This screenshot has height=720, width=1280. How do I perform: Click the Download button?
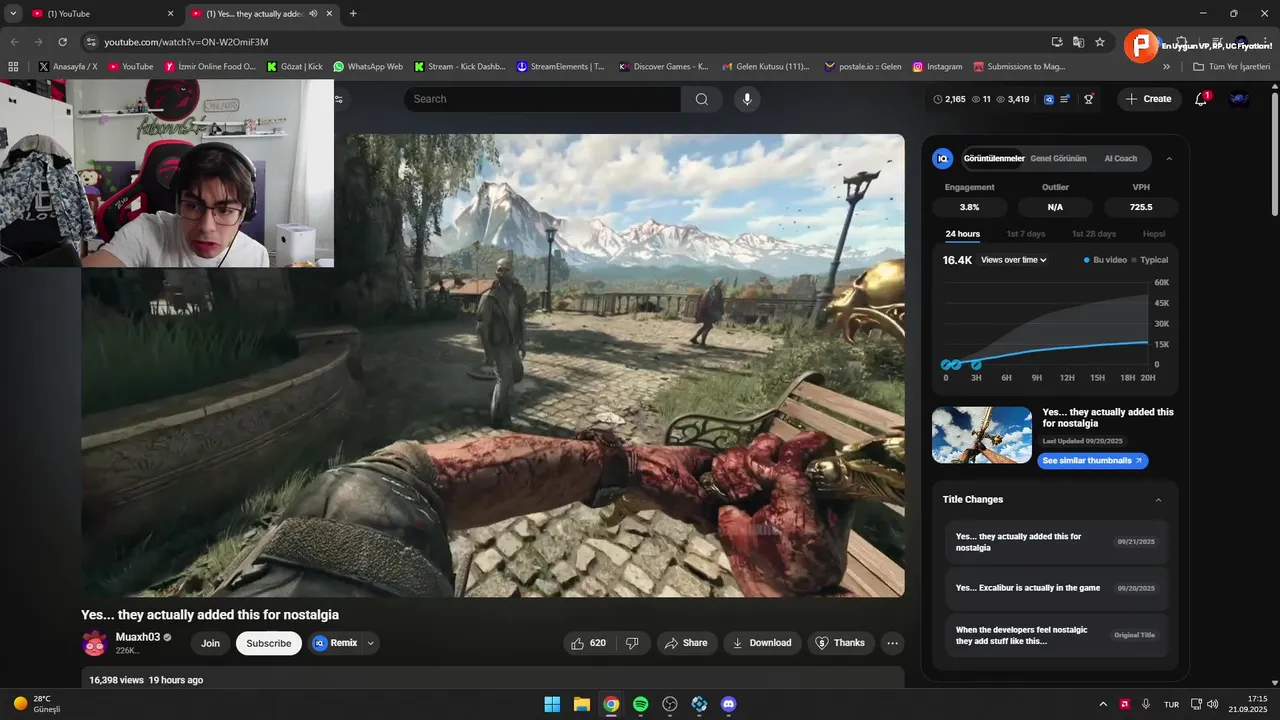[762, 643]
